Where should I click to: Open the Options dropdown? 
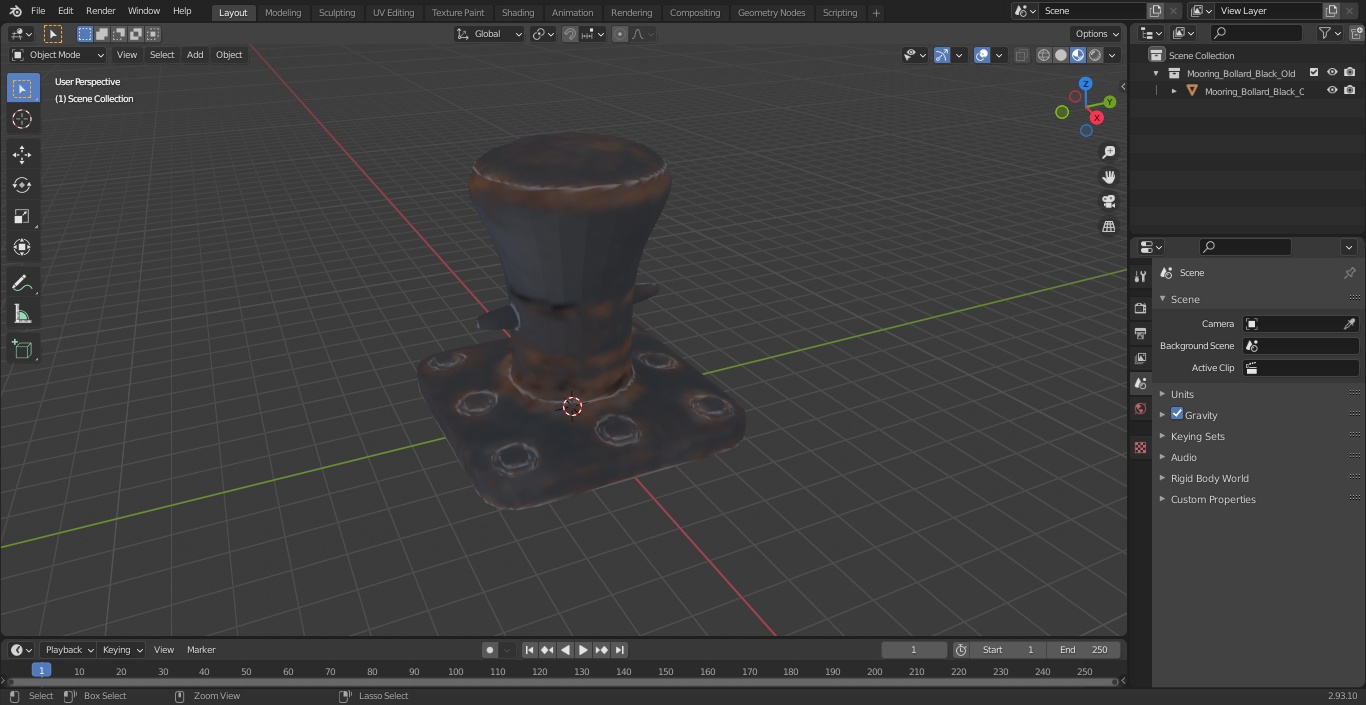pyautogui.click(x=1097, y=34)
